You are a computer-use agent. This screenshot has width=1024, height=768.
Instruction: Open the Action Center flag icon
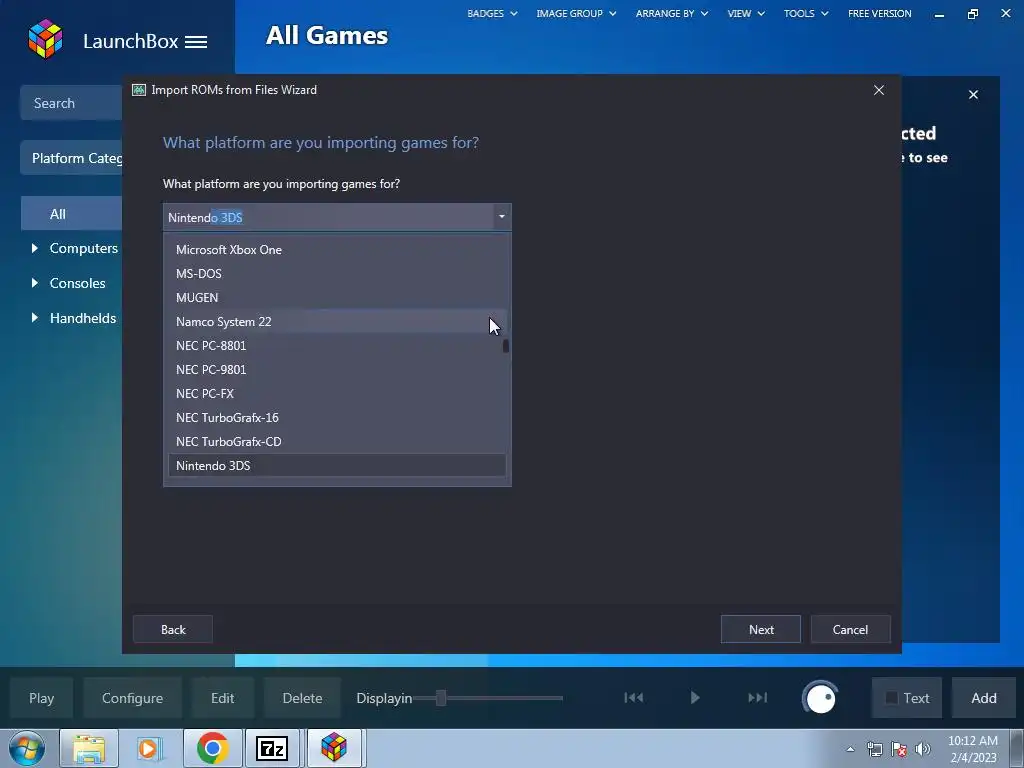(899, 749)
